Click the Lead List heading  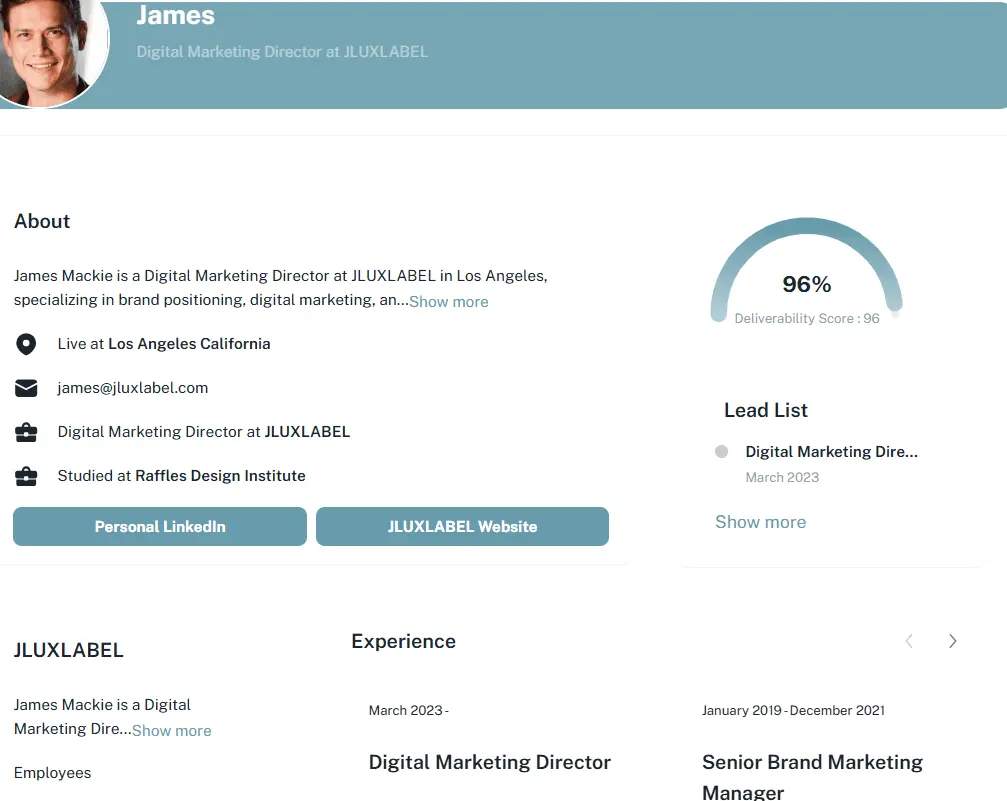pyautogui.click(x=766, y=410)
